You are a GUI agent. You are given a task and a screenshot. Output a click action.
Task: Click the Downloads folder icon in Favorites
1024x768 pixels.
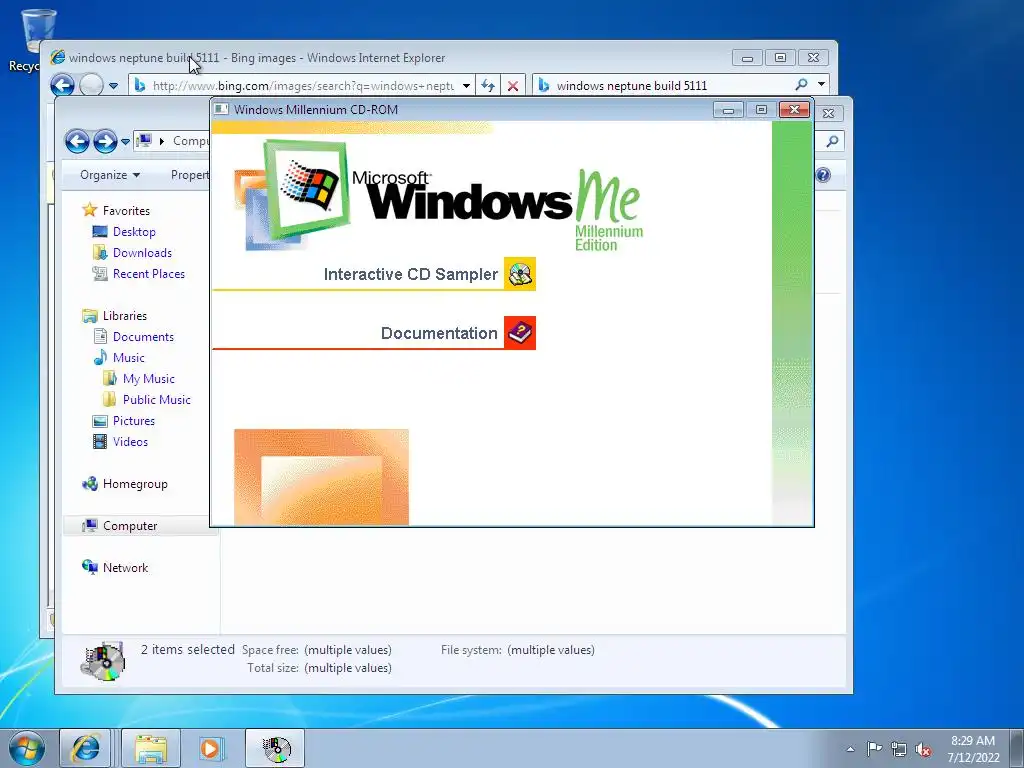click(100, 253)
